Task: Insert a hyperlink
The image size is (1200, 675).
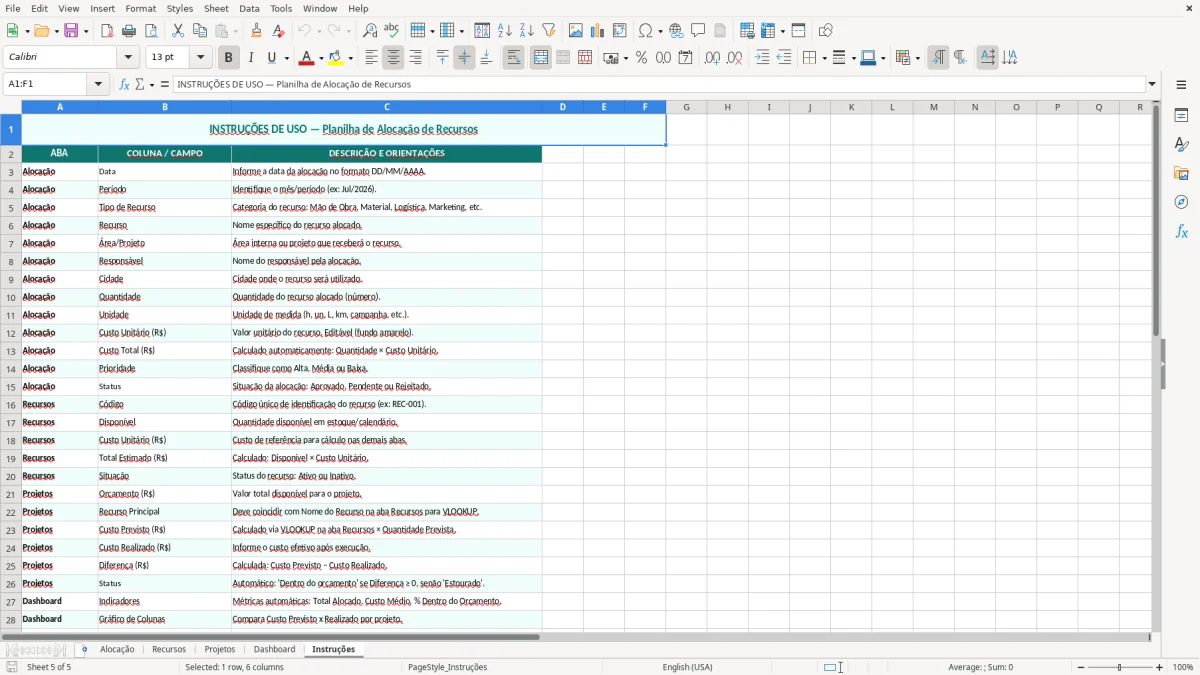Action: [x=677, y=31]
